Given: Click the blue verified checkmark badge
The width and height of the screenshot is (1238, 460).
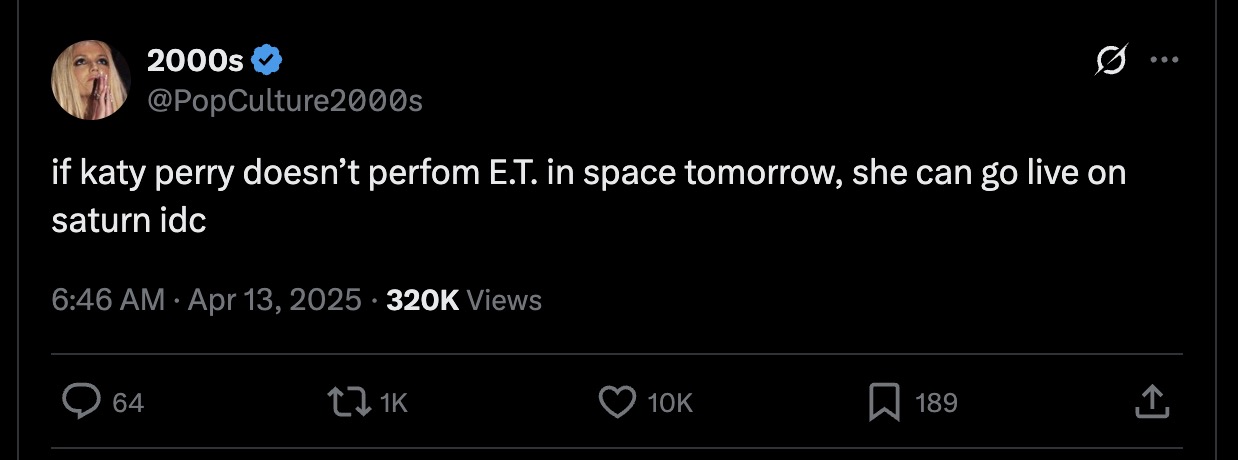Looking at the screenshot, I should coord(266,62).
